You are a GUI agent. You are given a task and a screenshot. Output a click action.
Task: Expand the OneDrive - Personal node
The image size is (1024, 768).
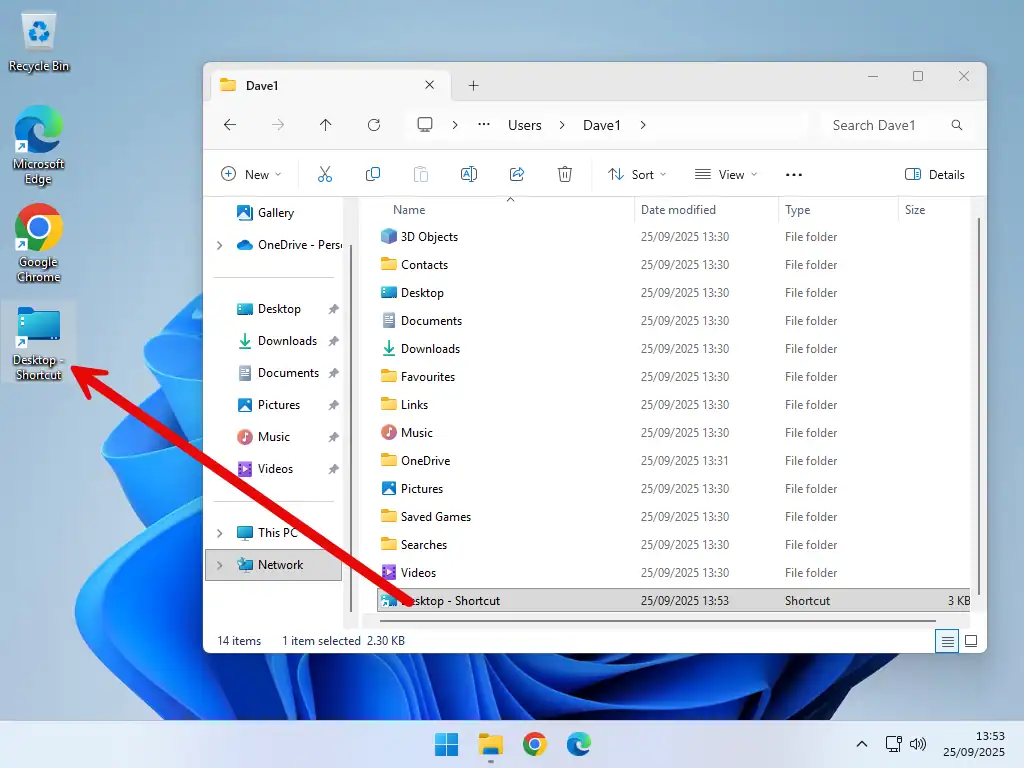click(219, 245)
